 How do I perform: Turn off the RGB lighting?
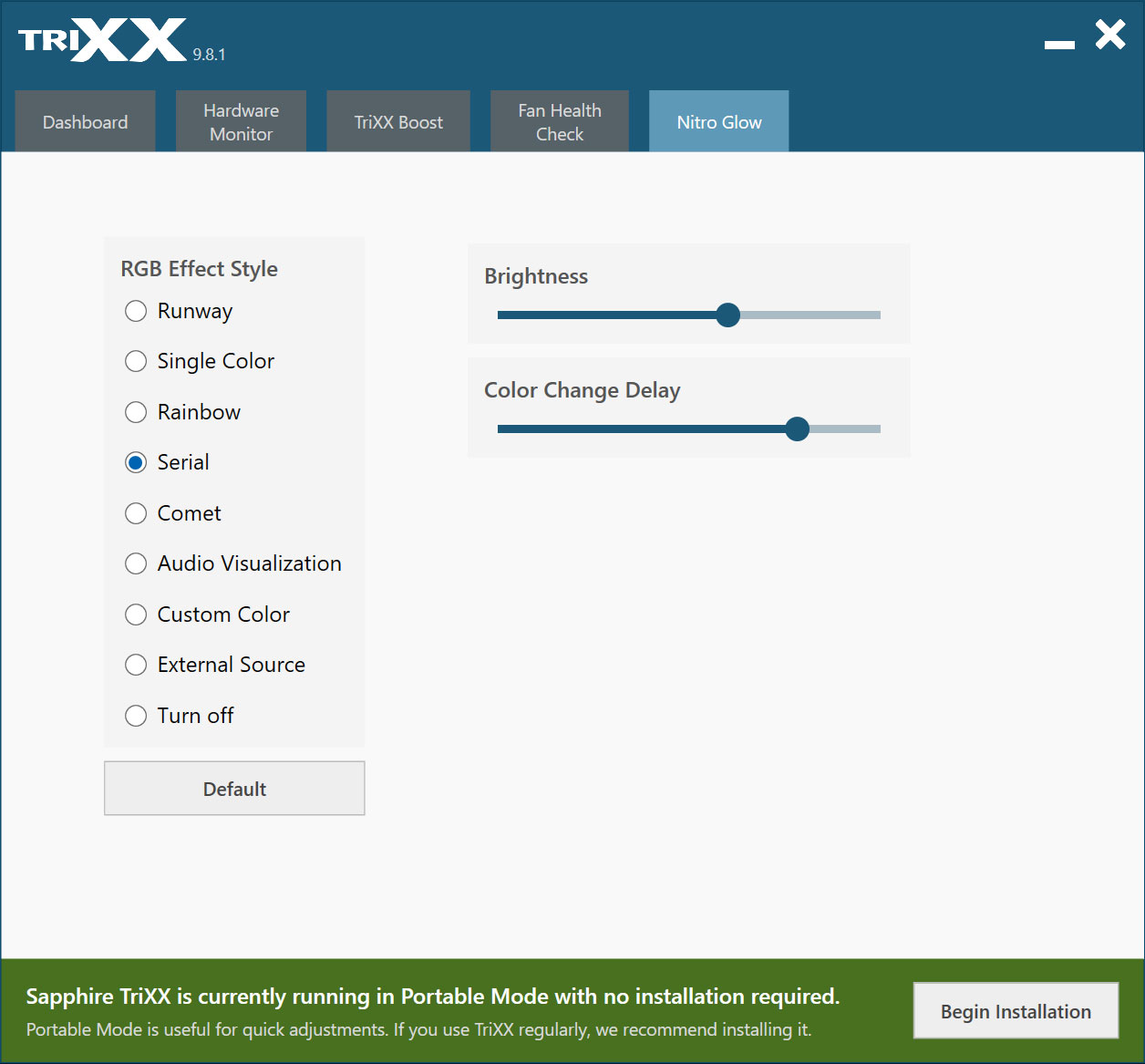[x=136, y=716]
